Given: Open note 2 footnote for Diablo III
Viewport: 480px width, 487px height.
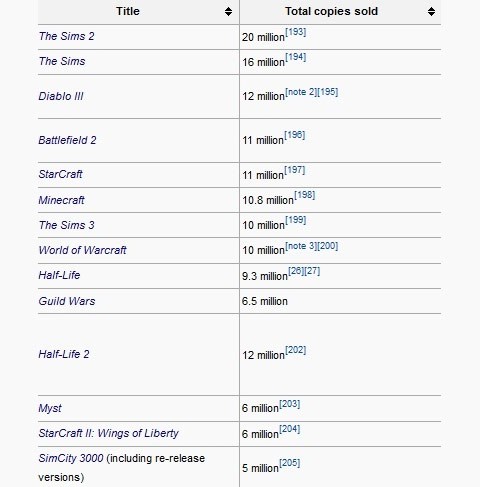Looking at the screenshot, I should point(301,92).
